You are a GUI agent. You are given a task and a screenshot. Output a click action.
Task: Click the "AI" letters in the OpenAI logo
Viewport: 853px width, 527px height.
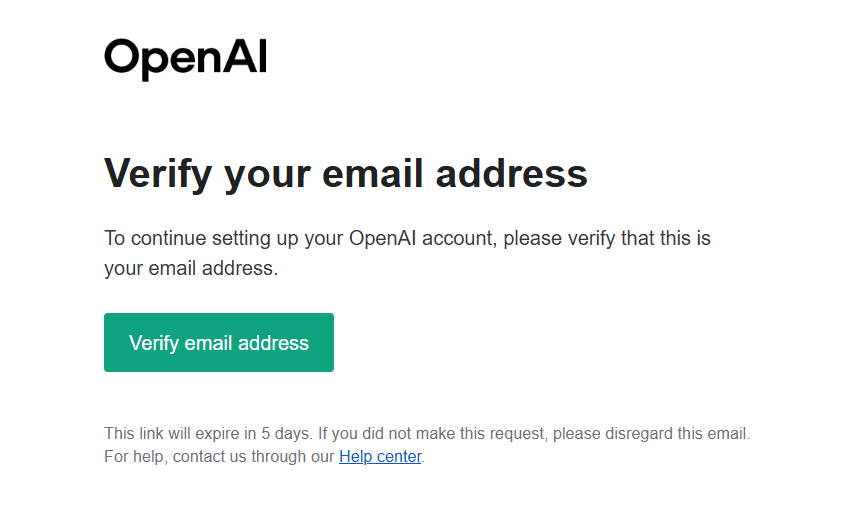tap(245, 56)
